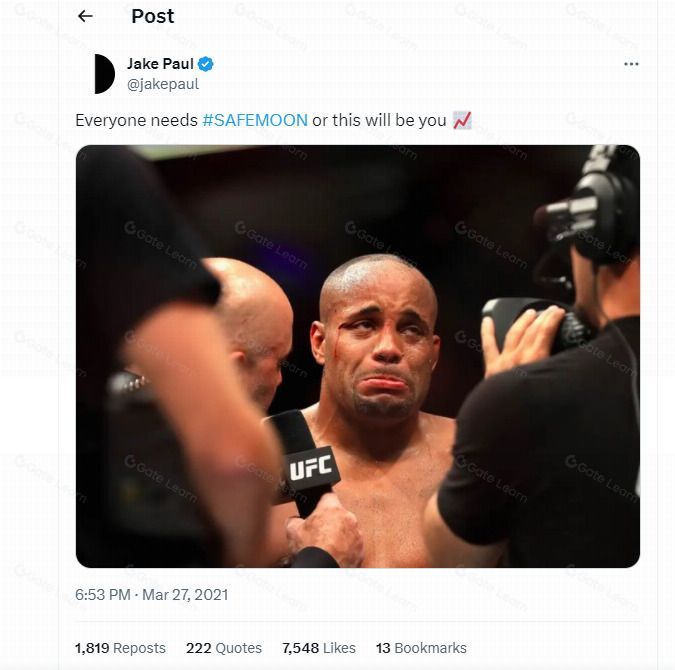
Task: Click Jake Paul's profile avatar
Action: [x=103, y=74]
